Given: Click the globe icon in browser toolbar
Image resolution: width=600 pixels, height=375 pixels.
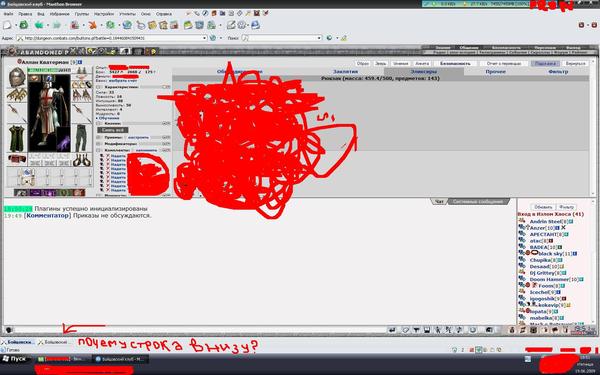Looking at the screenshot, I should coord(127,25).
